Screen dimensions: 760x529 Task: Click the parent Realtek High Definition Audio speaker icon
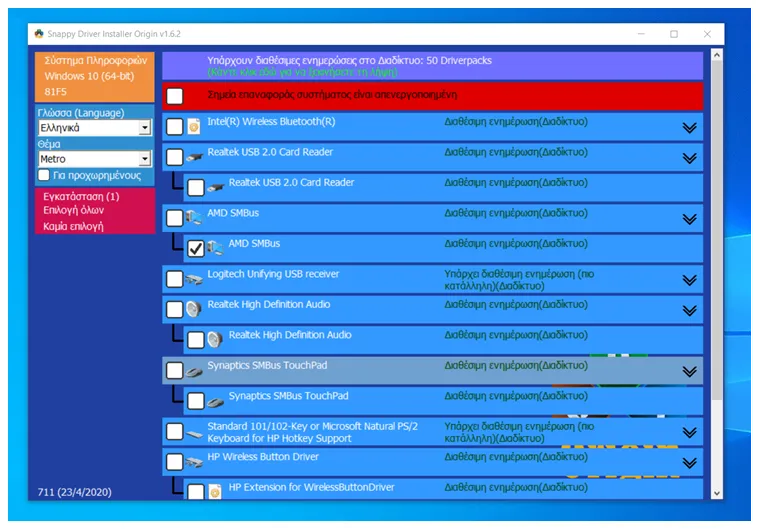pos(194,309)
